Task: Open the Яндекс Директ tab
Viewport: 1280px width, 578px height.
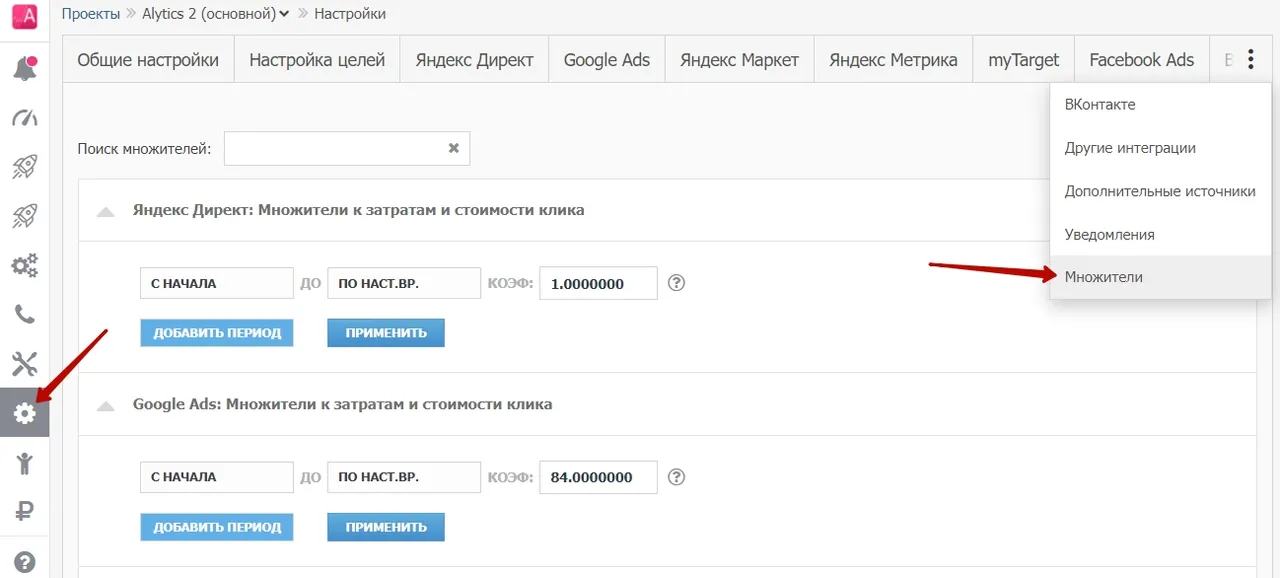Action: (474, 60)
